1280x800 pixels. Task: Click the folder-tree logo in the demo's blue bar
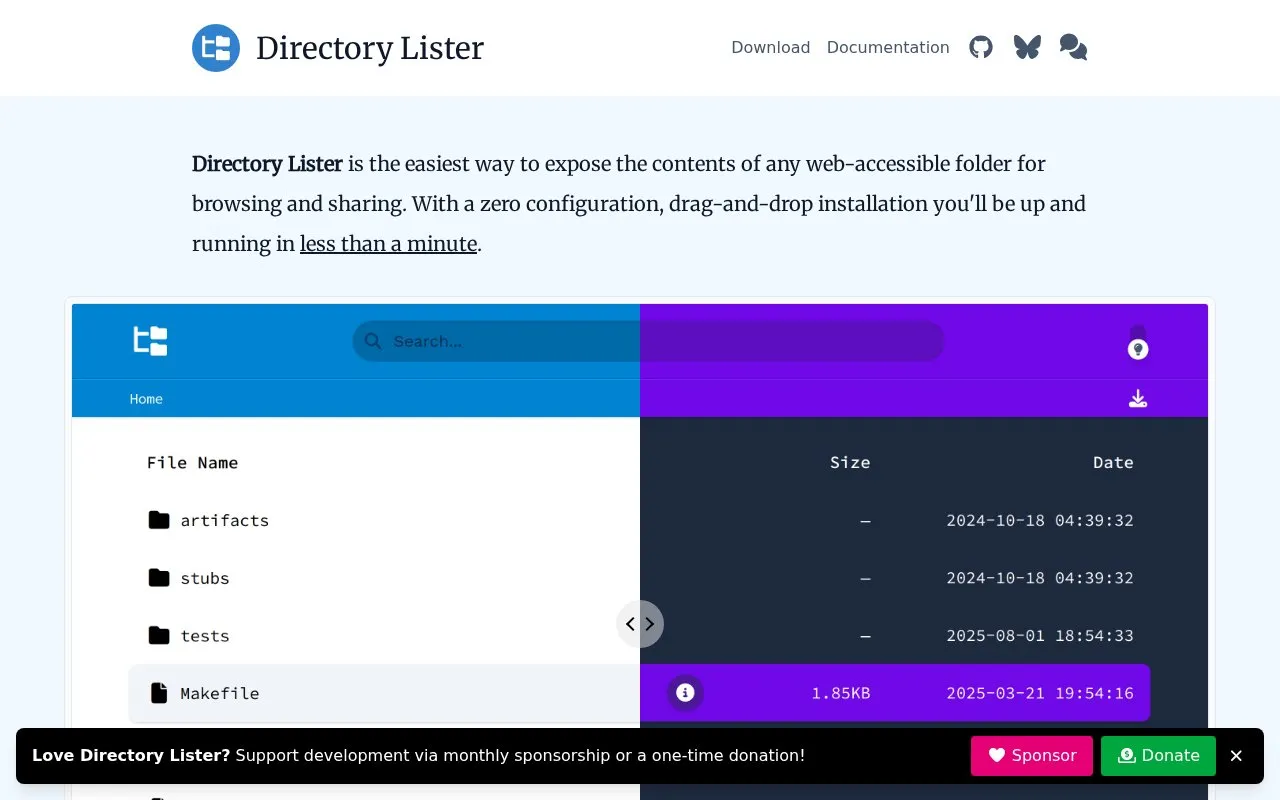(x=150, y=341)
